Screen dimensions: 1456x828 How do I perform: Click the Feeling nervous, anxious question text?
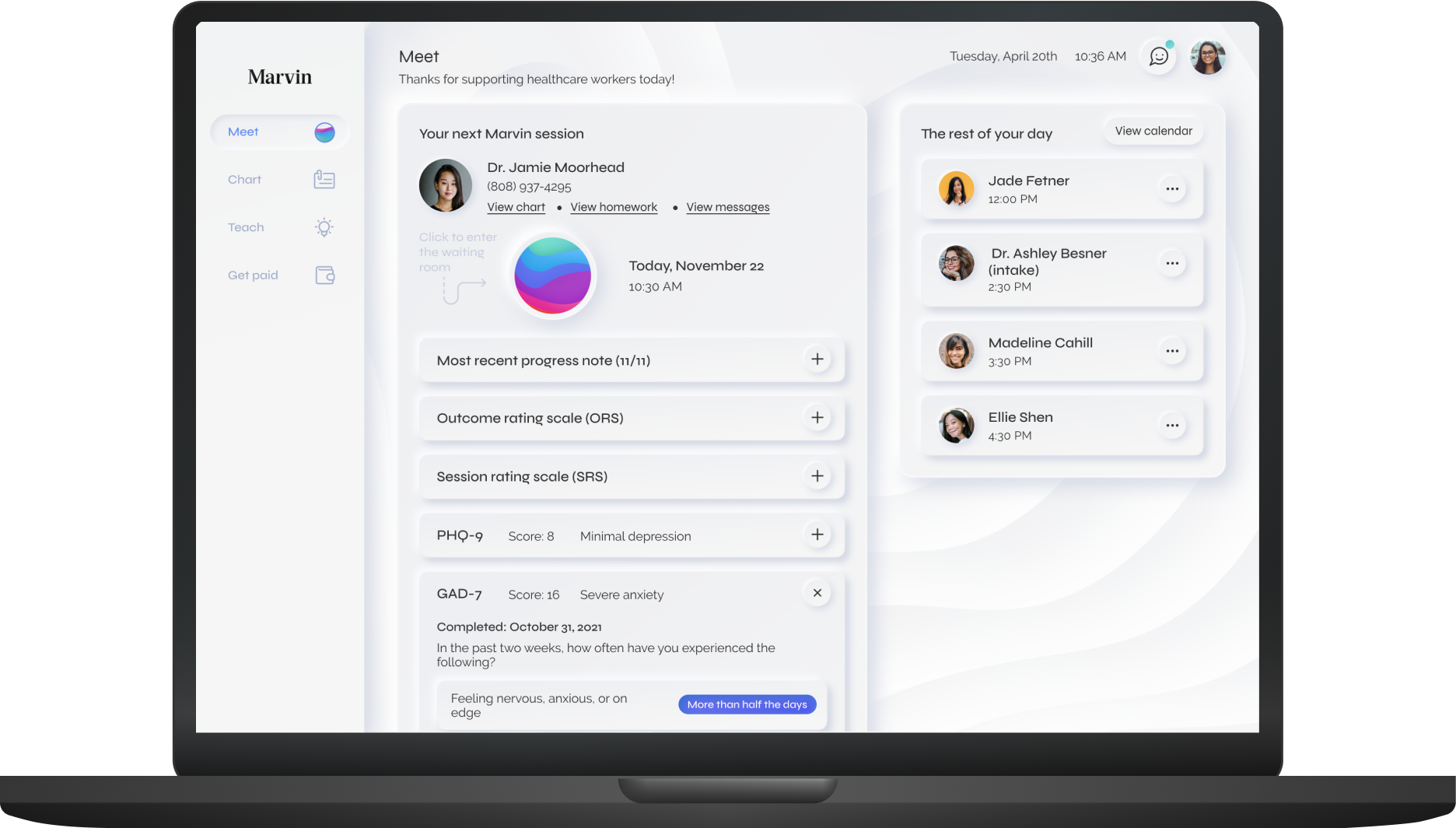point(539,705)
